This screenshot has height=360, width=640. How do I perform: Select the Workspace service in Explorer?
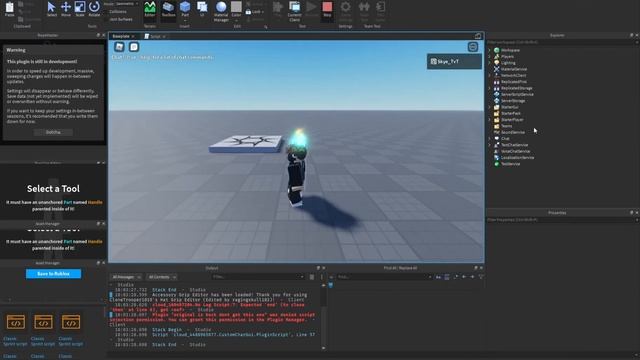(510, 50)
